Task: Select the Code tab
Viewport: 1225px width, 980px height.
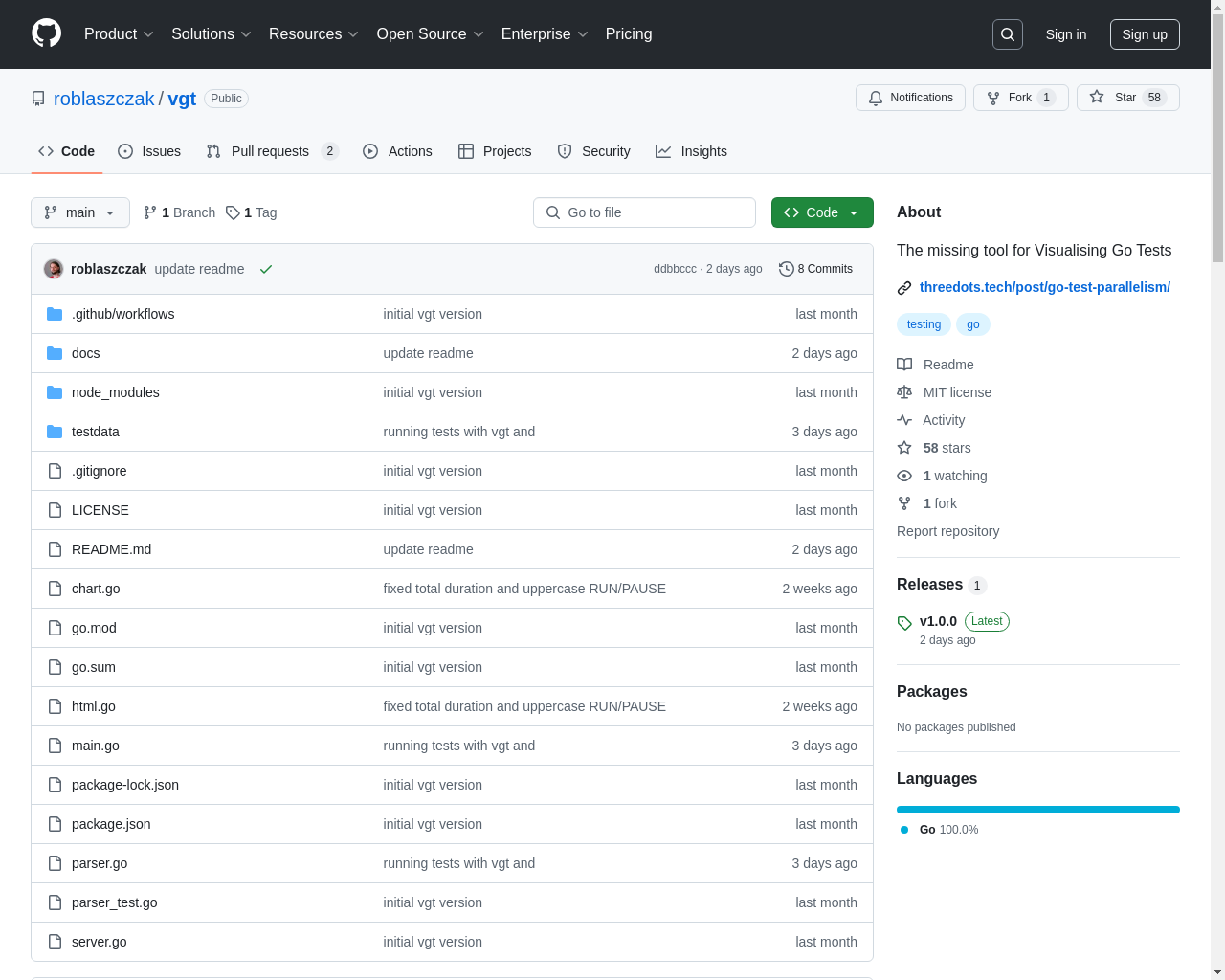Action: (x=67, y=151)
